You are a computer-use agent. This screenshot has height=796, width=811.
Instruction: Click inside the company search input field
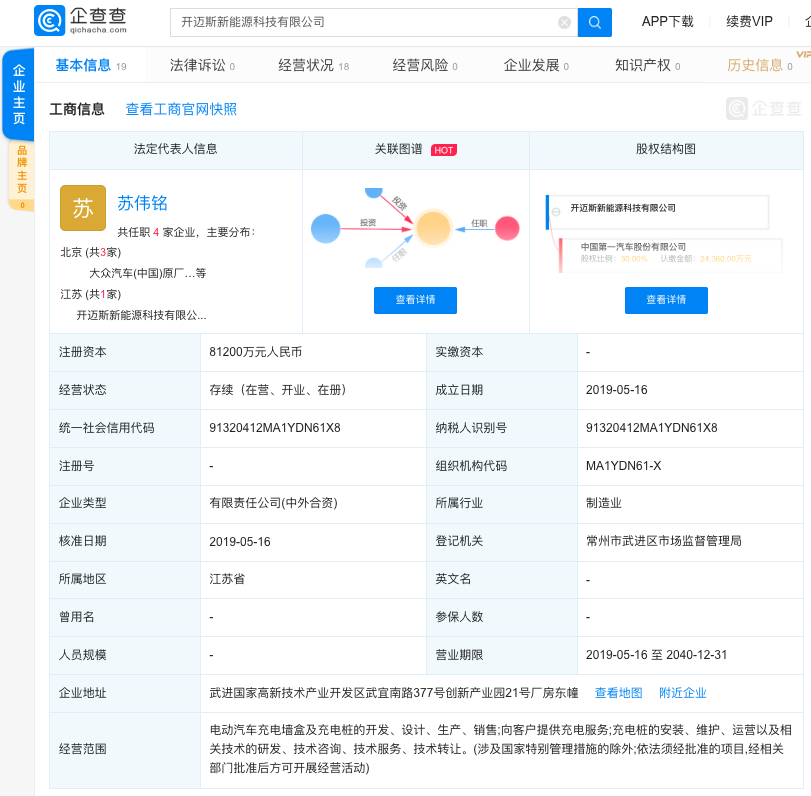click(350, 22)
